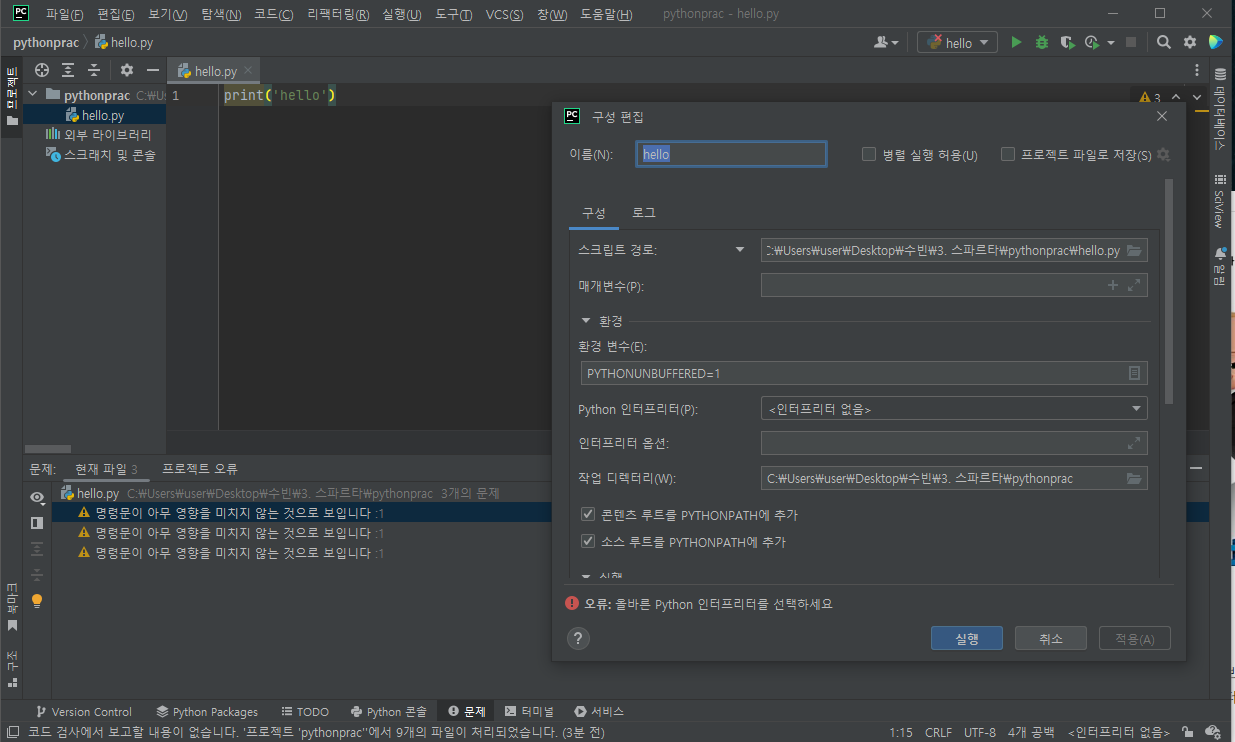Uncheck add content roots to PYTHONPATH

(x=588, y=515)
